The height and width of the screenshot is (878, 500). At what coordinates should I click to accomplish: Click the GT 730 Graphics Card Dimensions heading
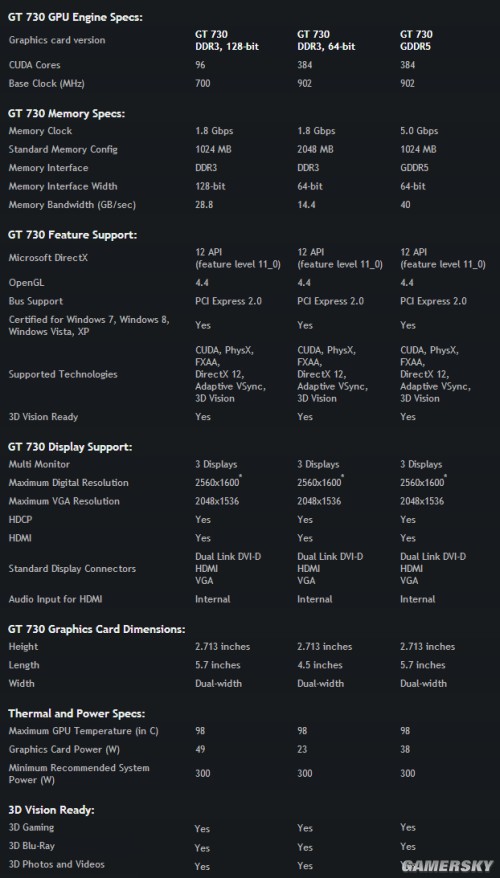[97, 629]
